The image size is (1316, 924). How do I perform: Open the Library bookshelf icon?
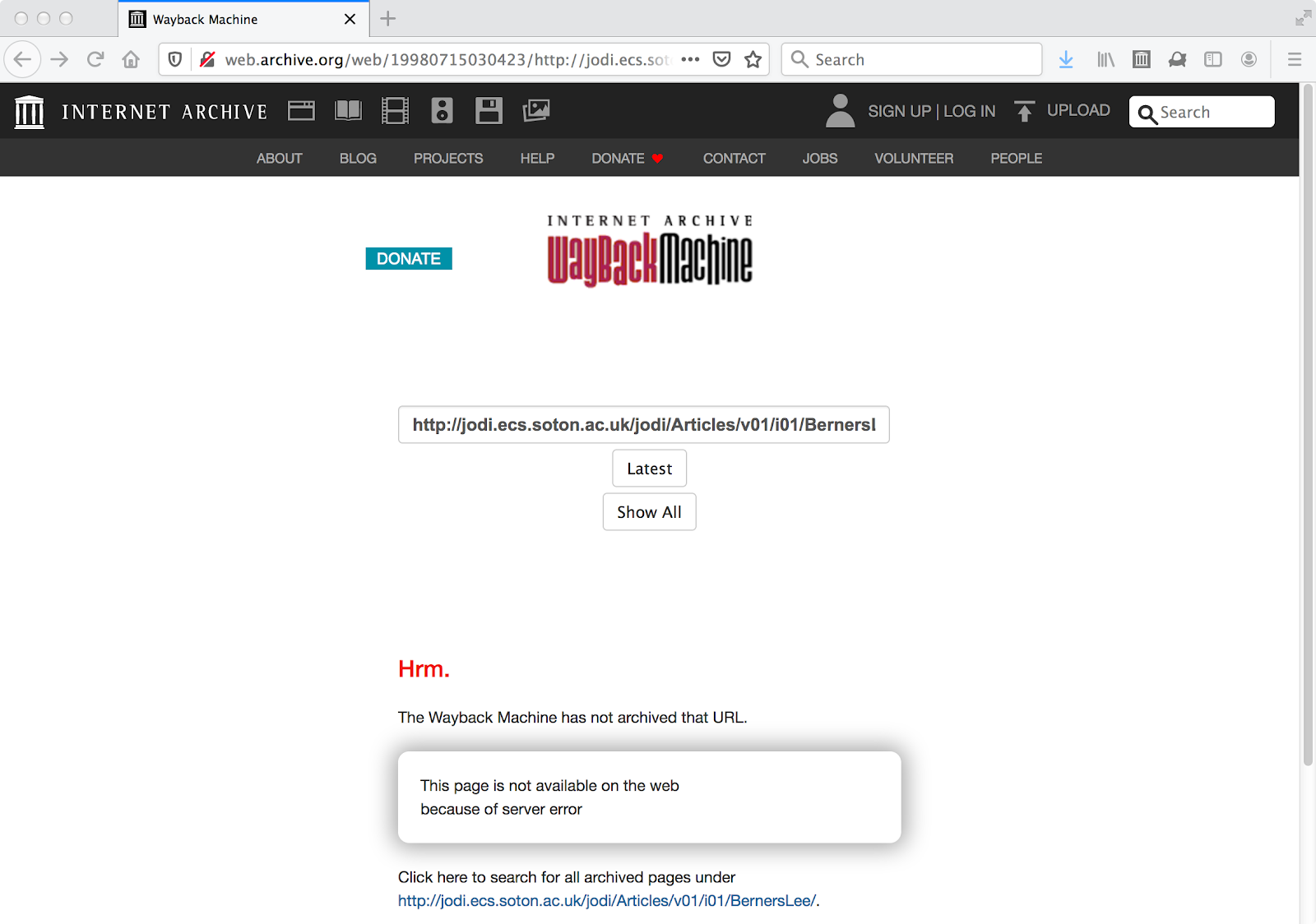click(x=1105, y=59)
